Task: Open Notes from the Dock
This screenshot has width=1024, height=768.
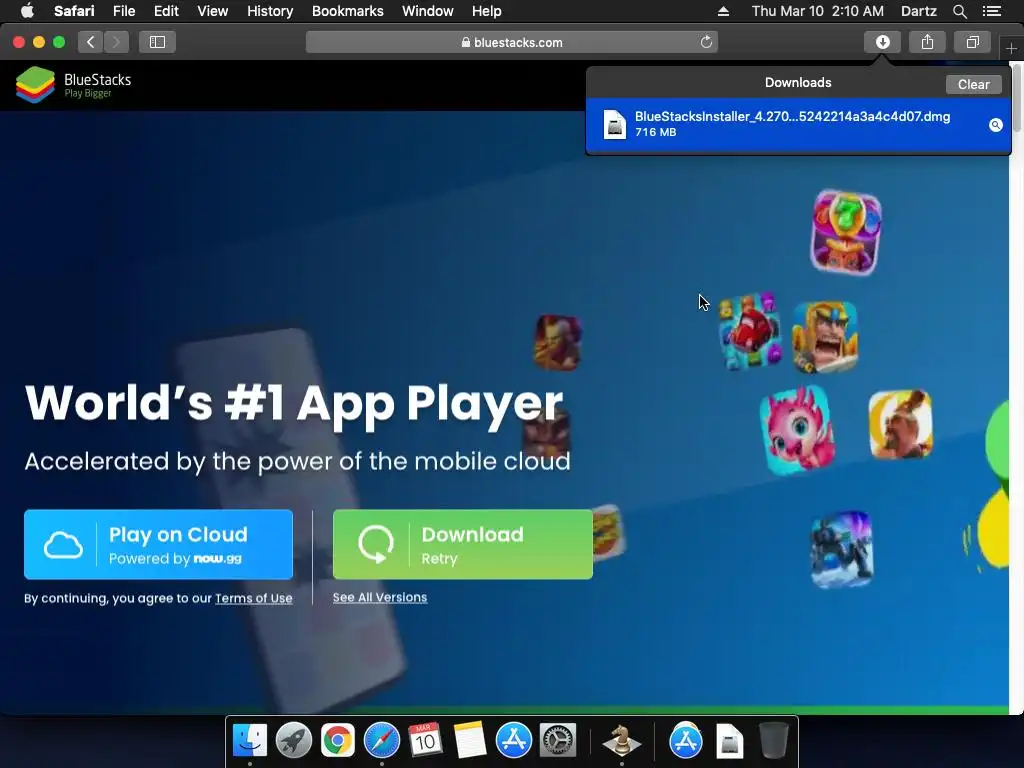Action: [x=470, y=741]
